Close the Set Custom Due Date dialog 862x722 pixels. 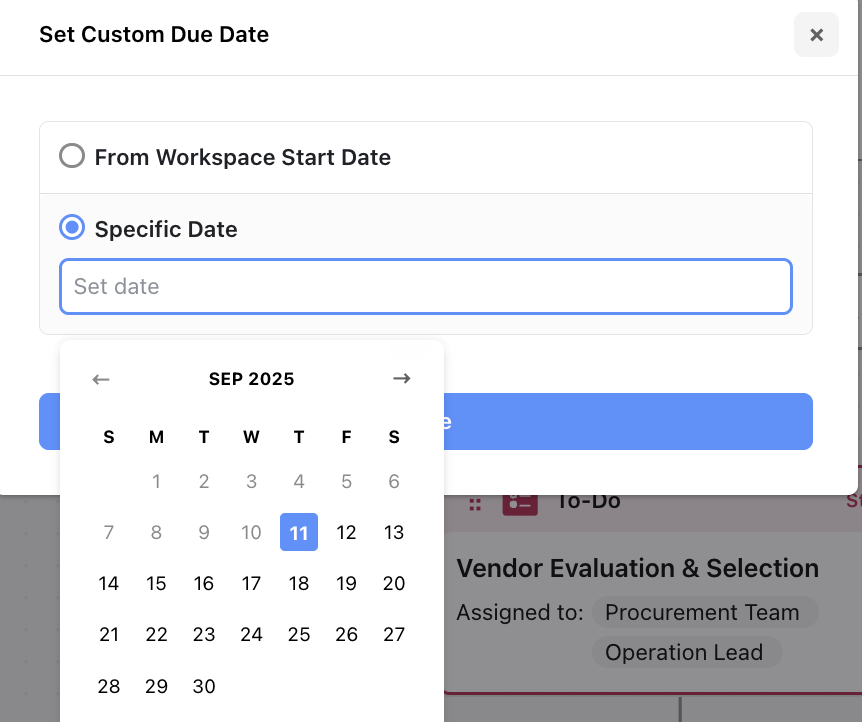click(816, 35)
